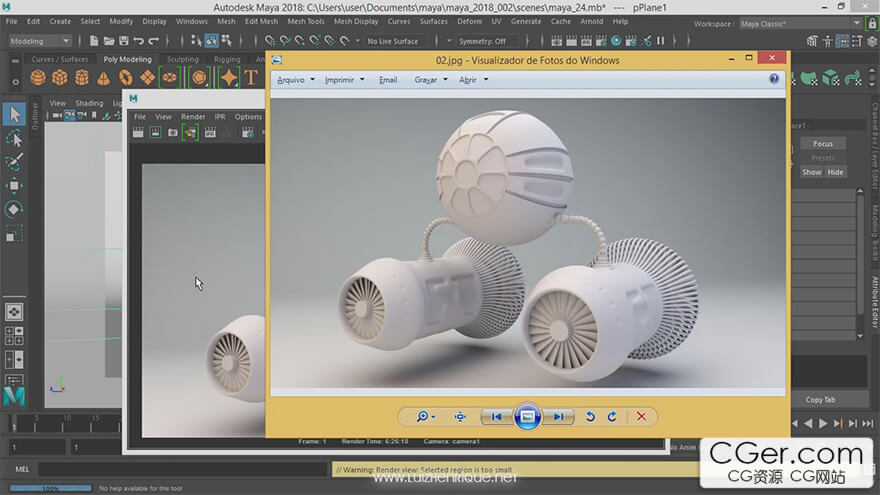
Task: Delete the image with red X icon
Action: tap(641, 416)
